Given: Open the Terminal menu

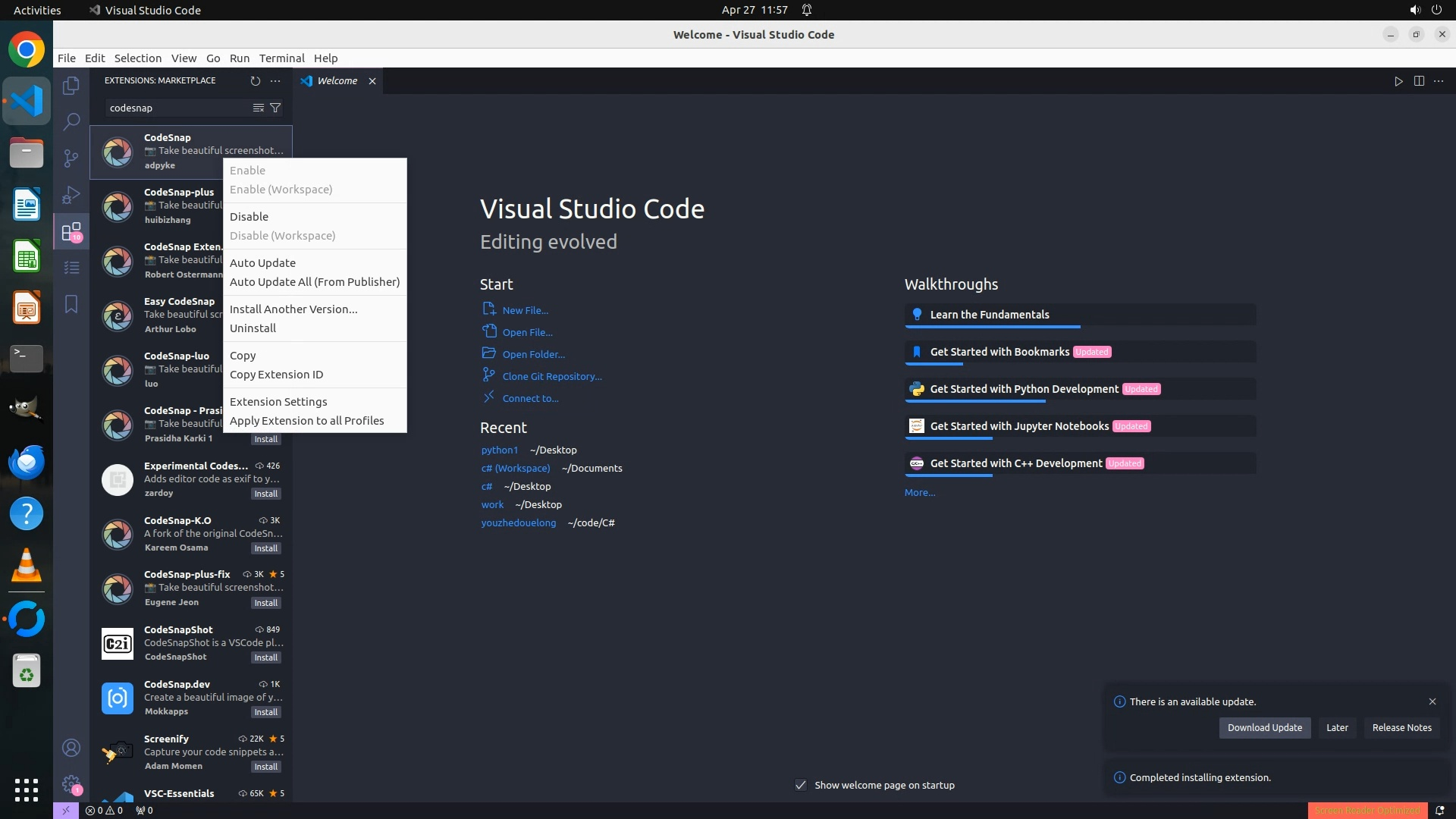Looking at the screenshot, I should [281, 58].
